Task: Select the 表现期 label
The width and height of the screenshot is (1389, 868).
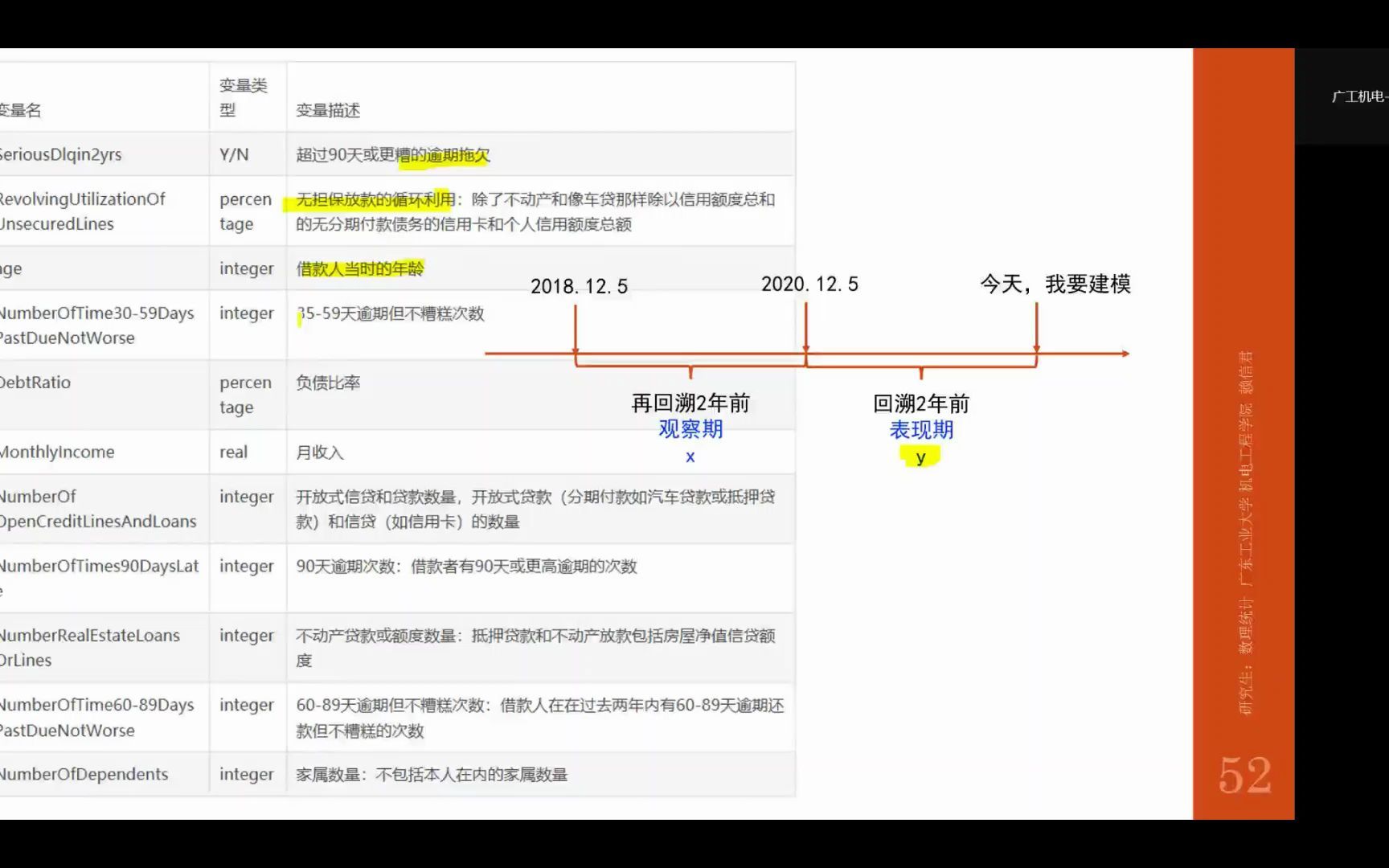Action: 920,430
